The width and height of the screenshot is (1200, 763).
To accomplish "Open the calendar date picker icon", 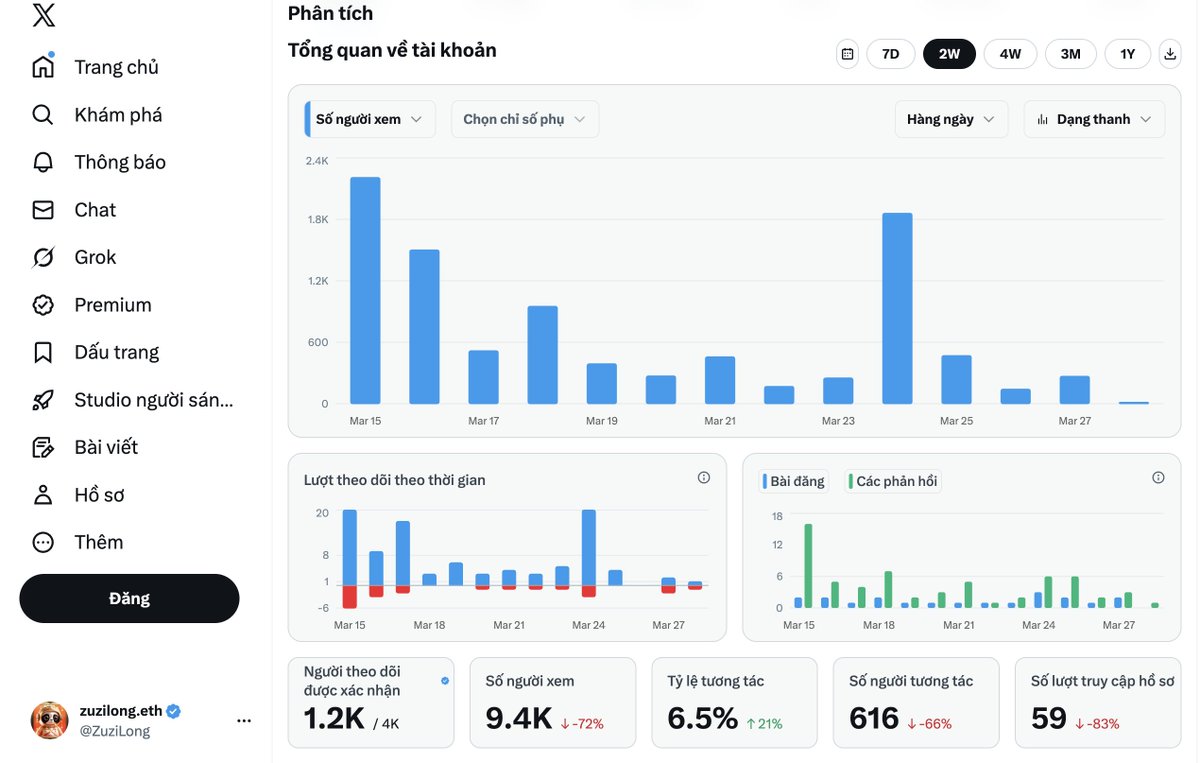I will coord(847,53).
